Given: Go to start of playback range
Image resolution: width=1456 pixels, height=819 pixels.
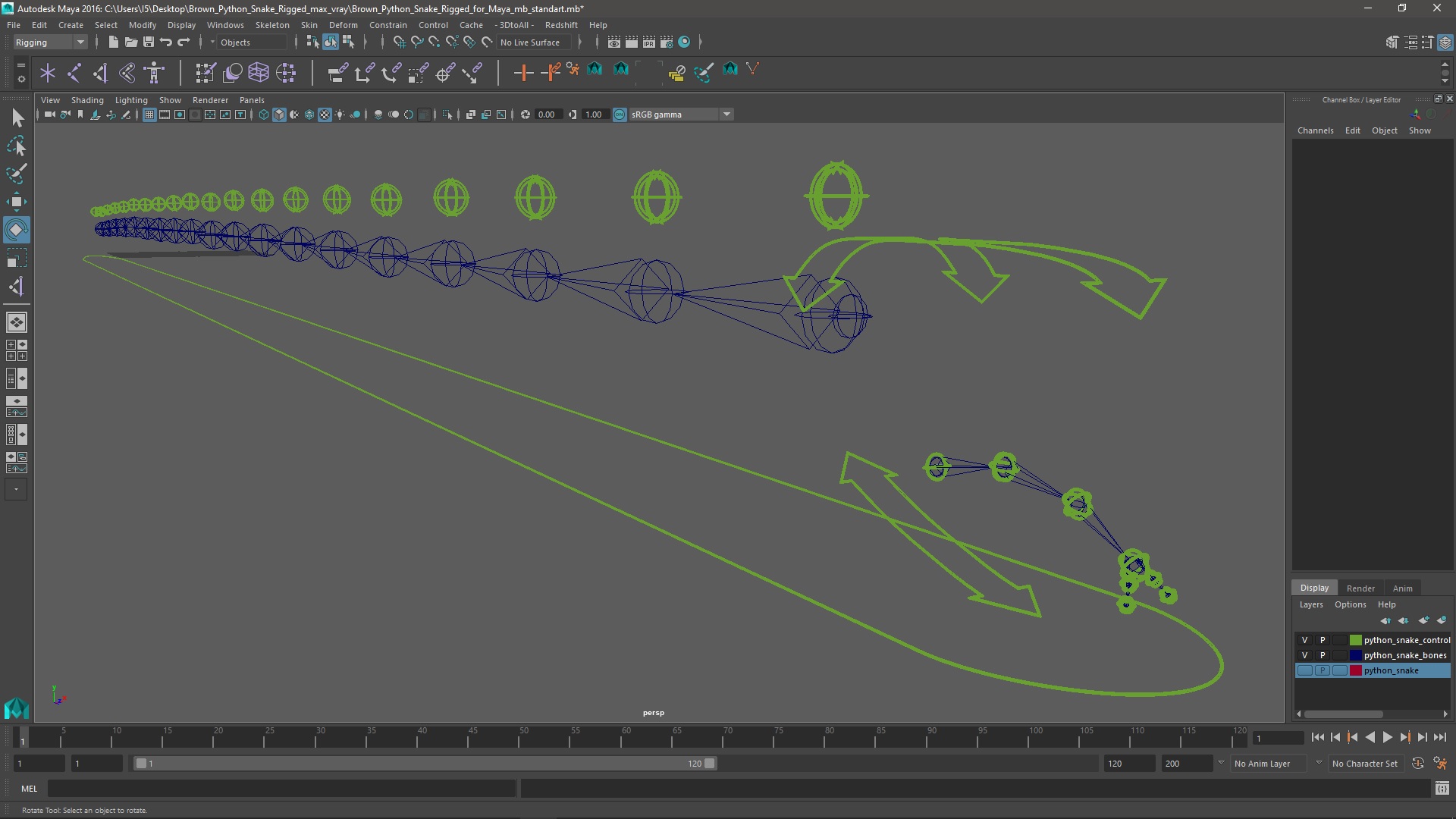Looking at the screenshot, I should [1317, 737].
